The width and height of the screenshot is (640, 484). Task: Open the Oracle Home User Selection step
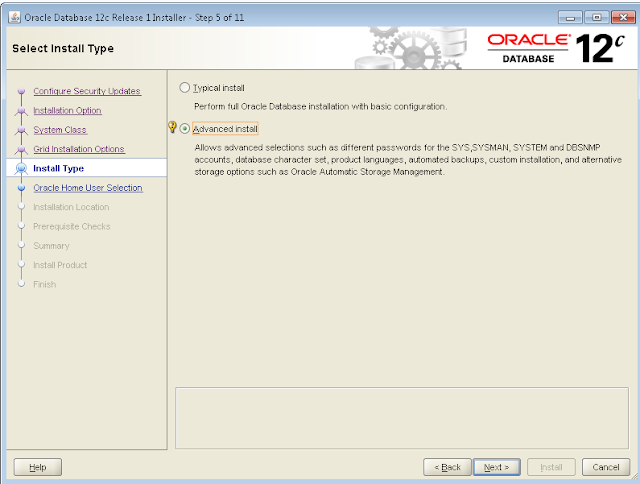[x=88, y=188]
